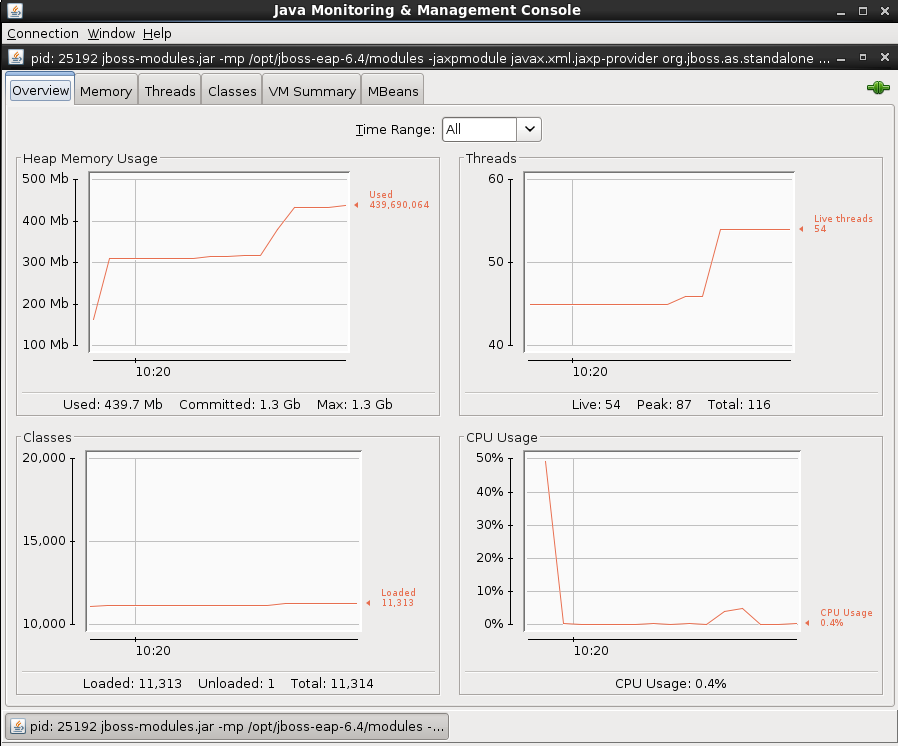This screenshot has height=746, width=898.
Task: Click 'CPU Usage: 0.4%' summary text
Action: tap(671, 684)
